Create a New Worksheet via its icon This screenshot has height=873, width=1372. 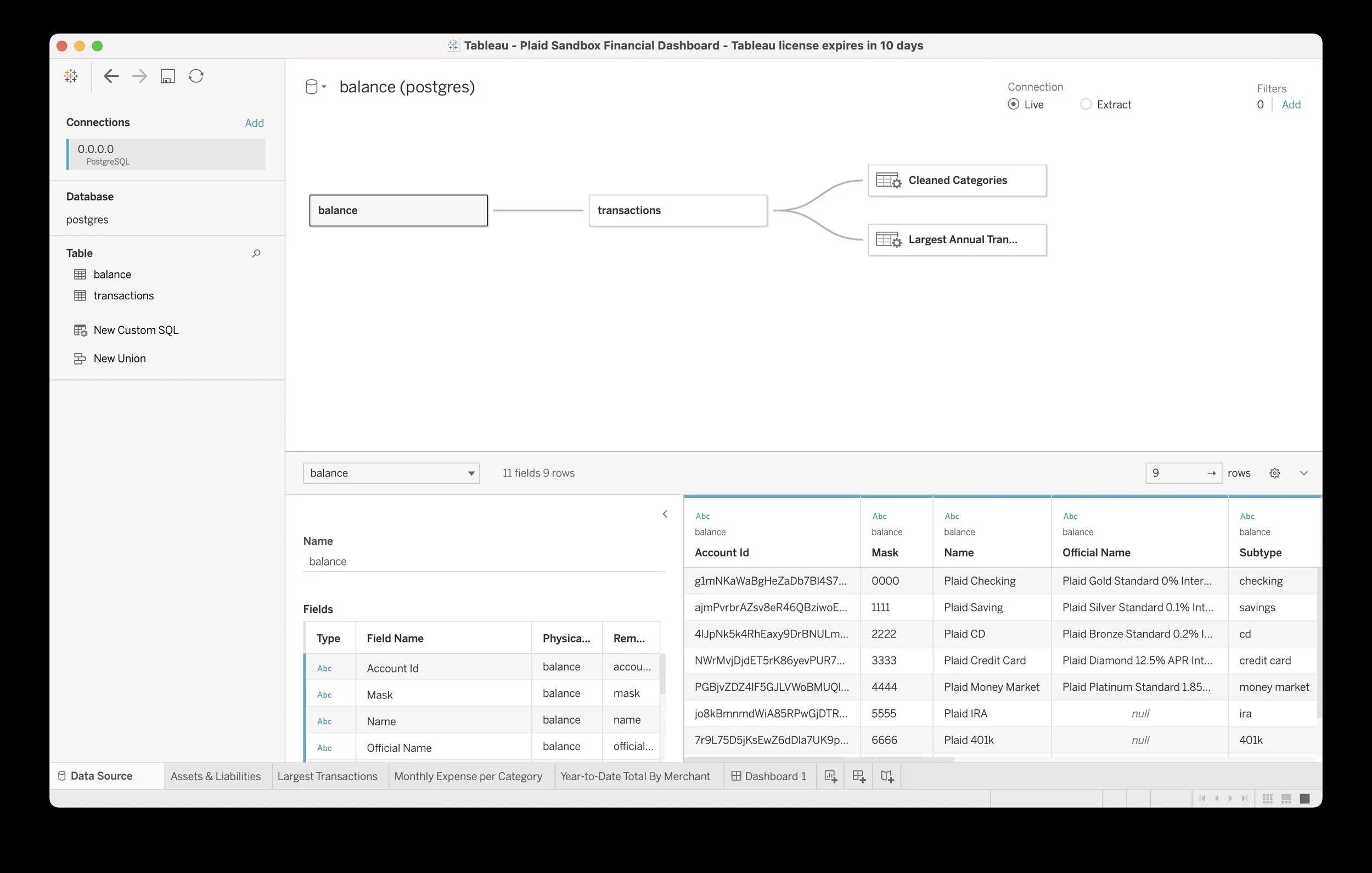click(830, 775)
